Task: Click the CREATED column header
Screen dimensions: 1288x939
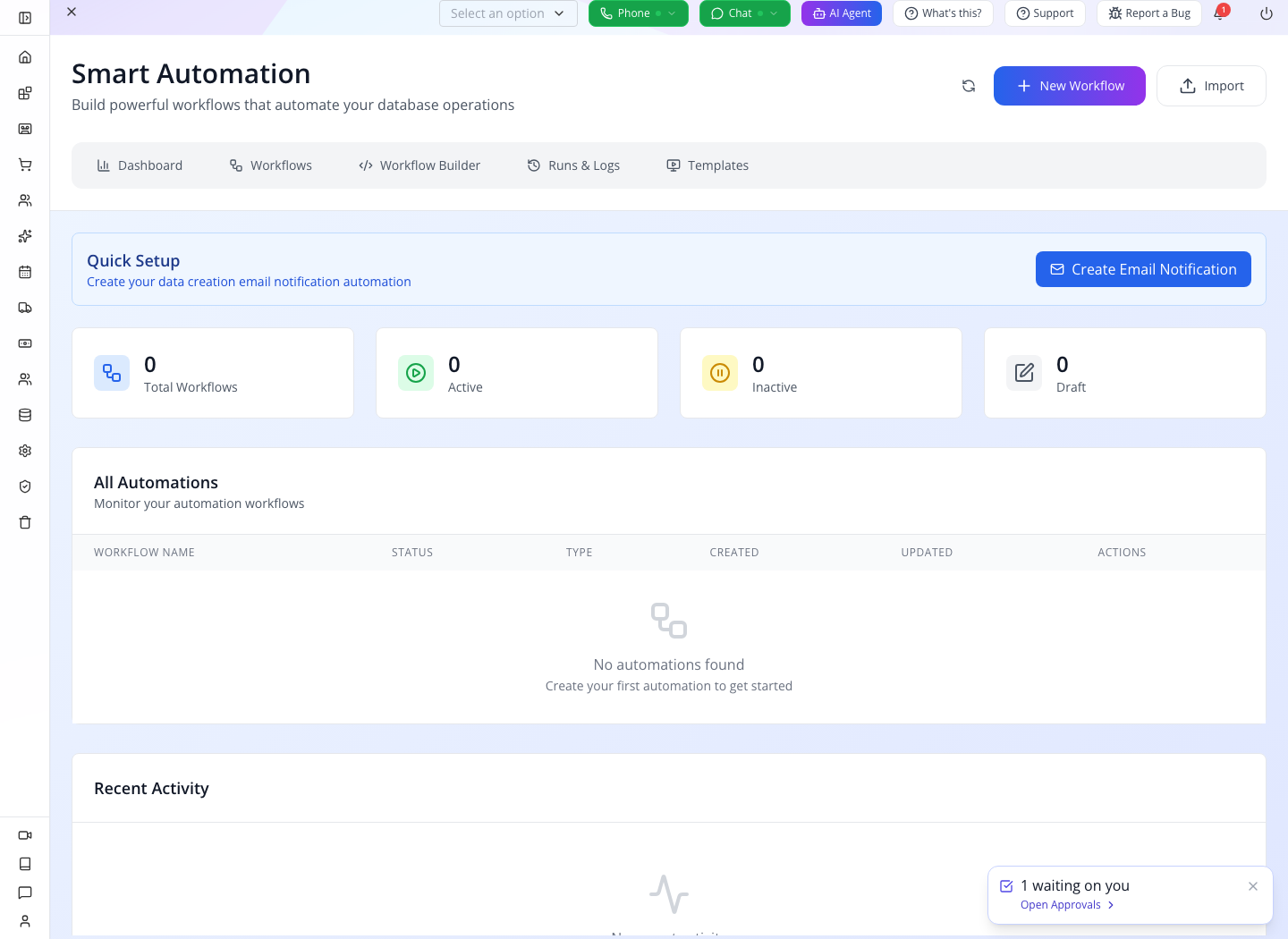Action: tap(734, 553)
